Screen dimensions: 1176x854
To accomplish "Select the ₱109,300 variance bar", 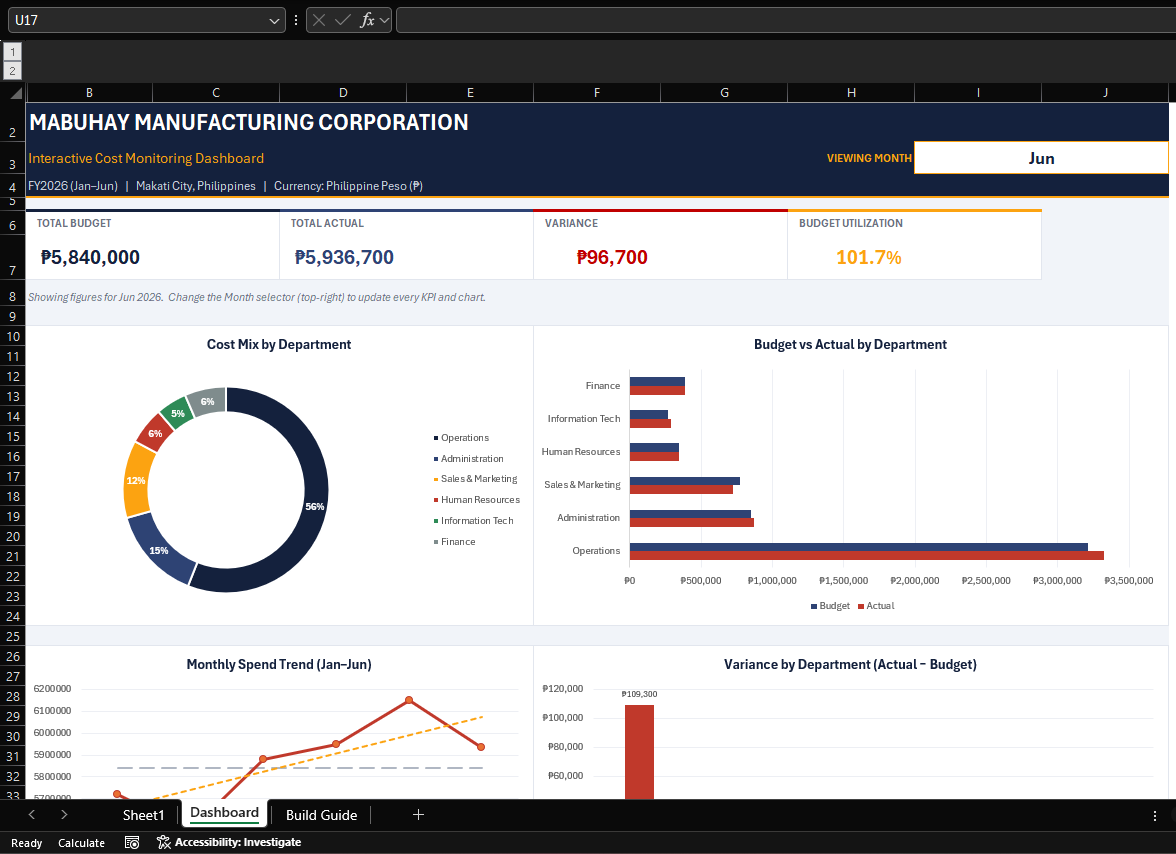I will pyautogui.click(x=639, y=751).
